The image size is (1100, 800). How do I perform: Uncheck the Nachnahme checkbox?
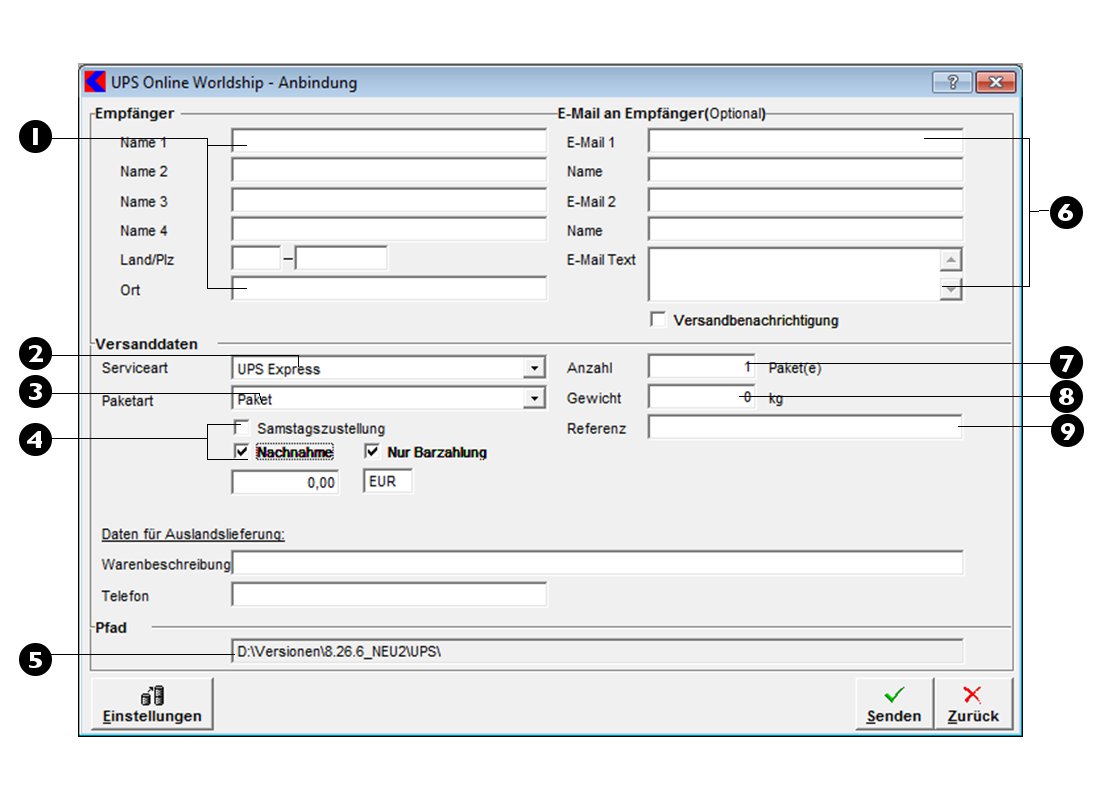pyautogui.click(x=241, y=451)
